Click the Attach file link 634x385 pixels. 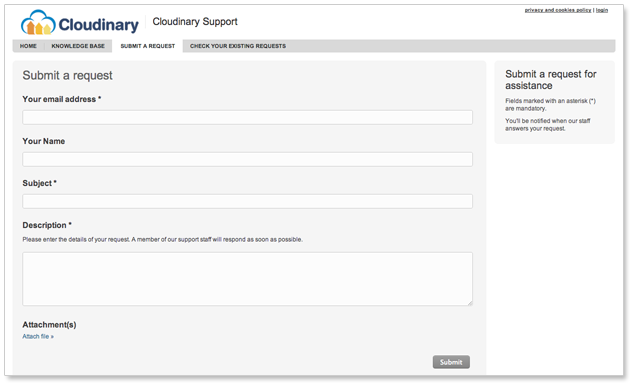[x=38, y=336]
